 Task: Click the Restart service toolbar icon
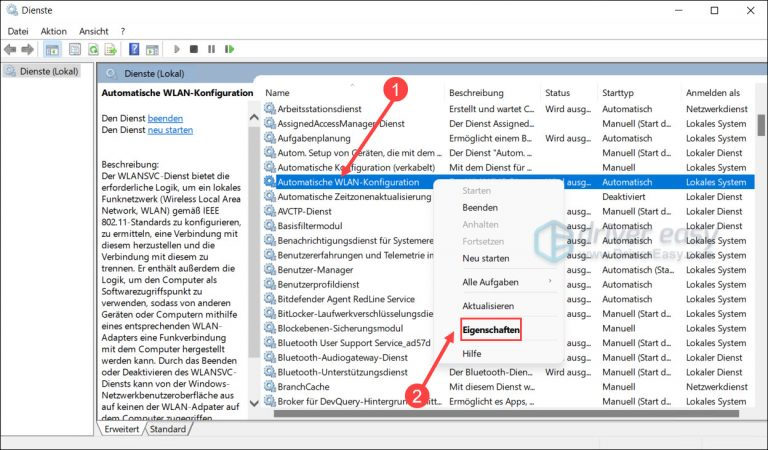click(x=231, y=48)
